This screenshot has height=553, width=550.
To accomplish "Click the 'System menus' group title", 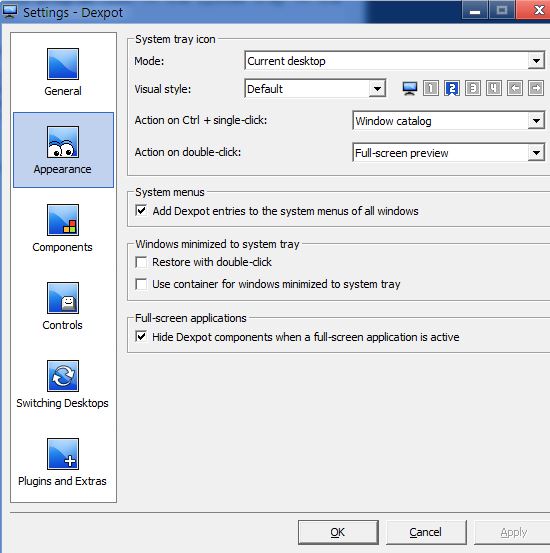I will [x=170, y=192].
